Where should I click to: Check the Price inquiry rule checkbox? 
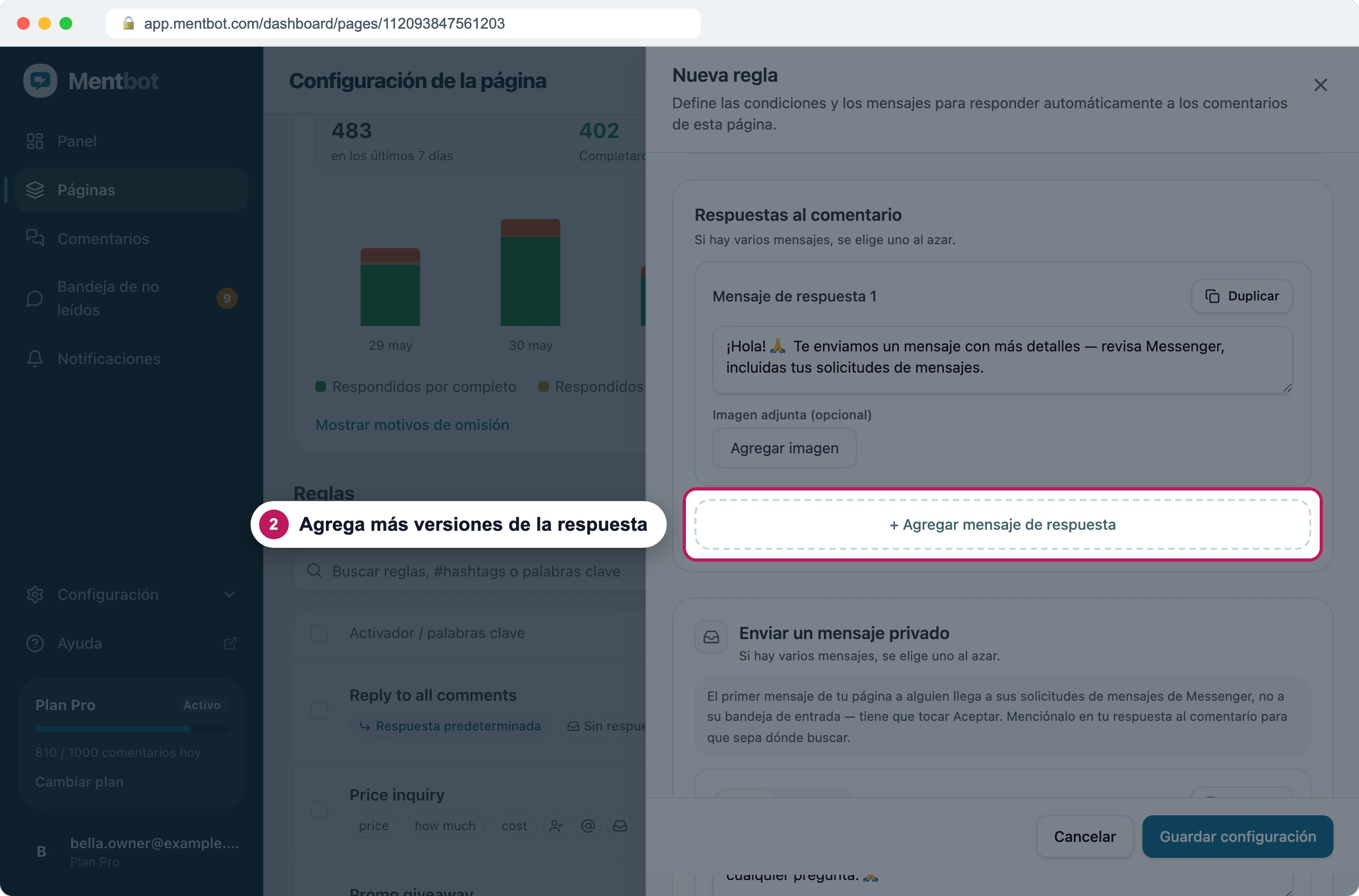coord(320,809)
